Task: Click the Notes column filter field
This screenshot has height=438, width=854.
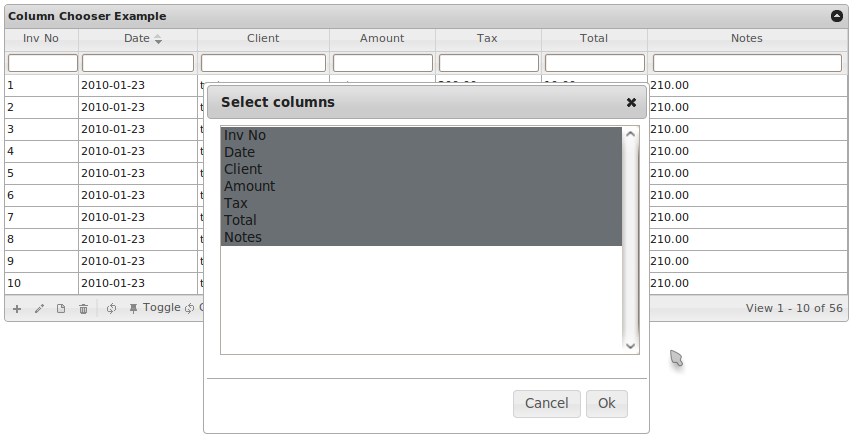Action: pos(746,63)
